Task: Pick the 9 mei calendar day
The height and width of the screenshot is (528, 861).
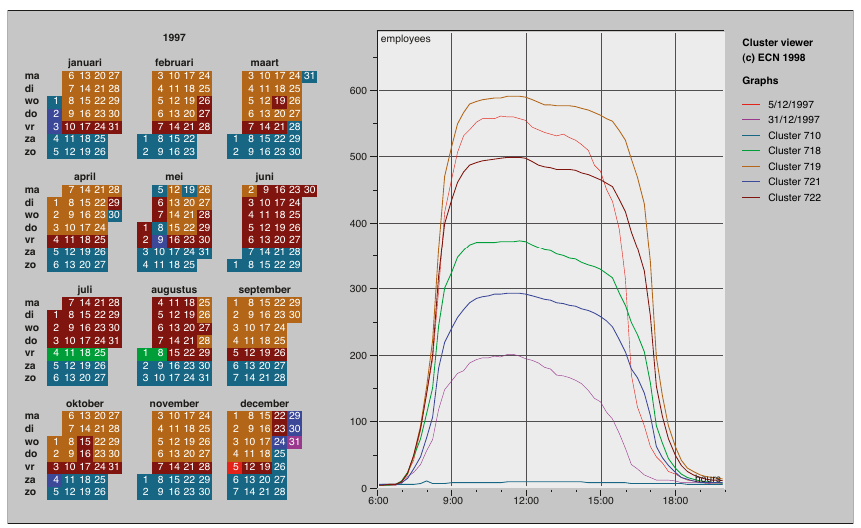Action: tap(159, 240)
